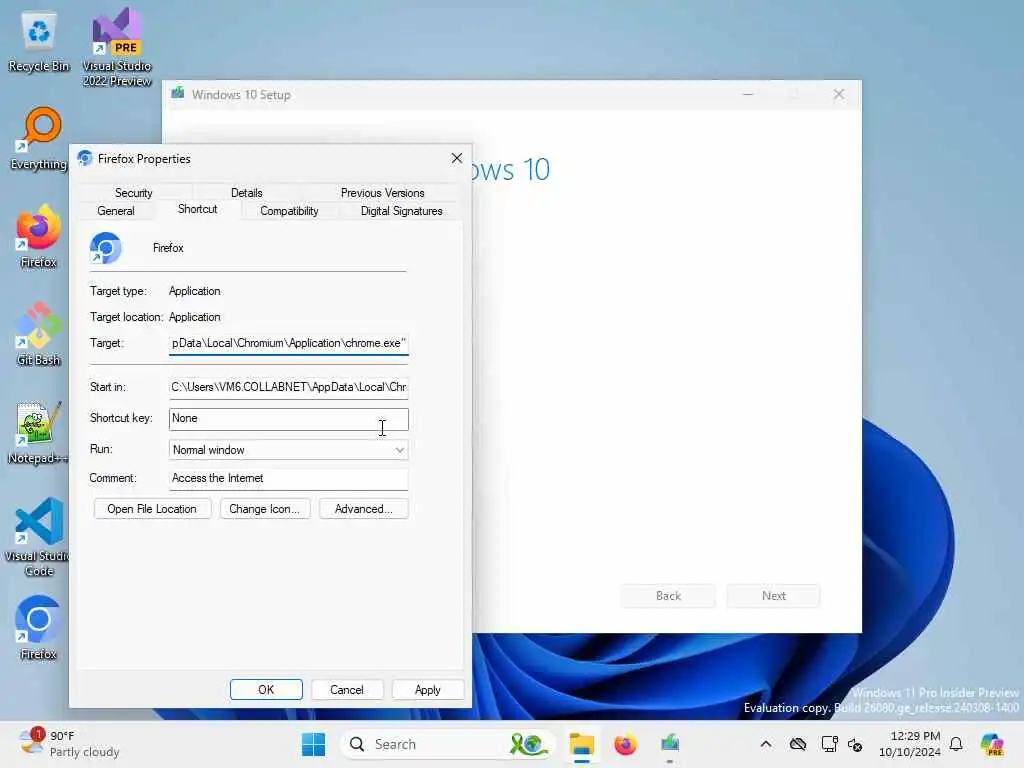Image resolution: width=1024 pixels, height=768 pixels.
Task: Switch to the Security tab
Action: click(133, 193)
